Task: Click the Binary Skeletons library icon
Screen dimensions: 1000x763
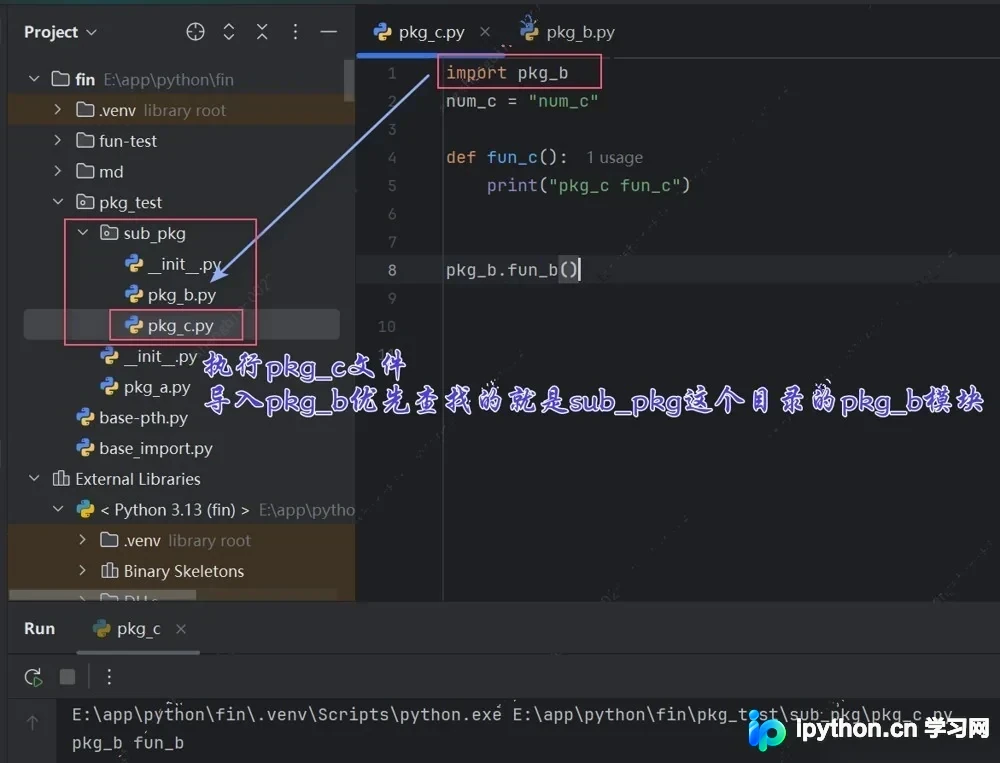Action: click(110, 570)
